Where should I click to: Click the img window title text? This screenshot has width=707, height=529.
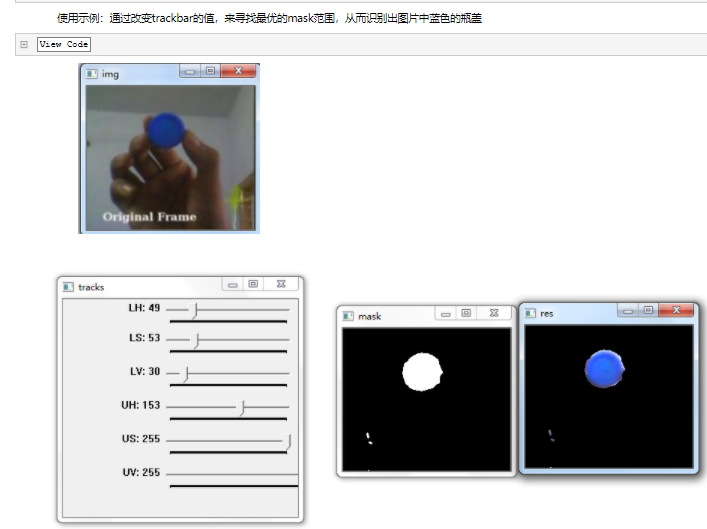(110, 74)
